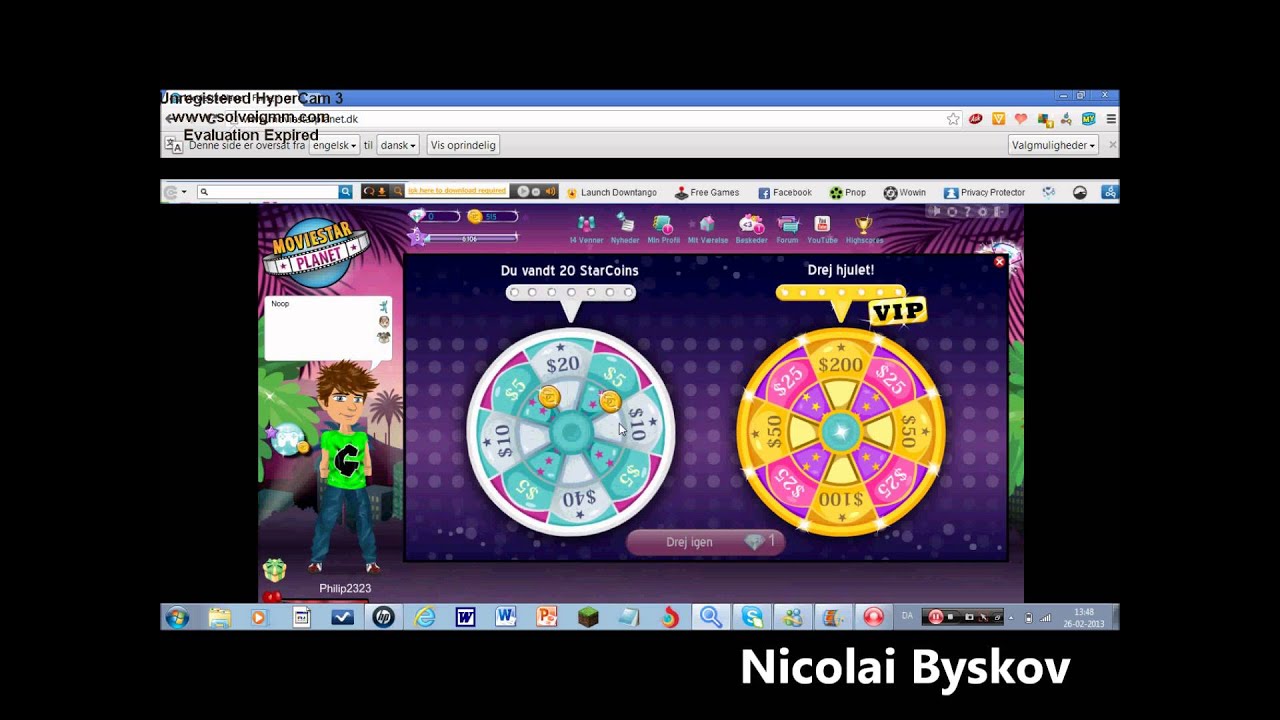Close the wheel popup with red X
Image resolution: width=1280 pixels, height=720 pixels.
point(999,262)
